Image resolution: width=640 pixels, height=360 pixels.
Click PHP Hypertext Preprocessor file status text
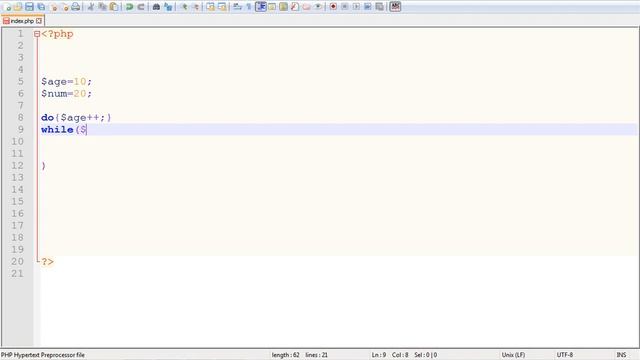pos(43,355)
